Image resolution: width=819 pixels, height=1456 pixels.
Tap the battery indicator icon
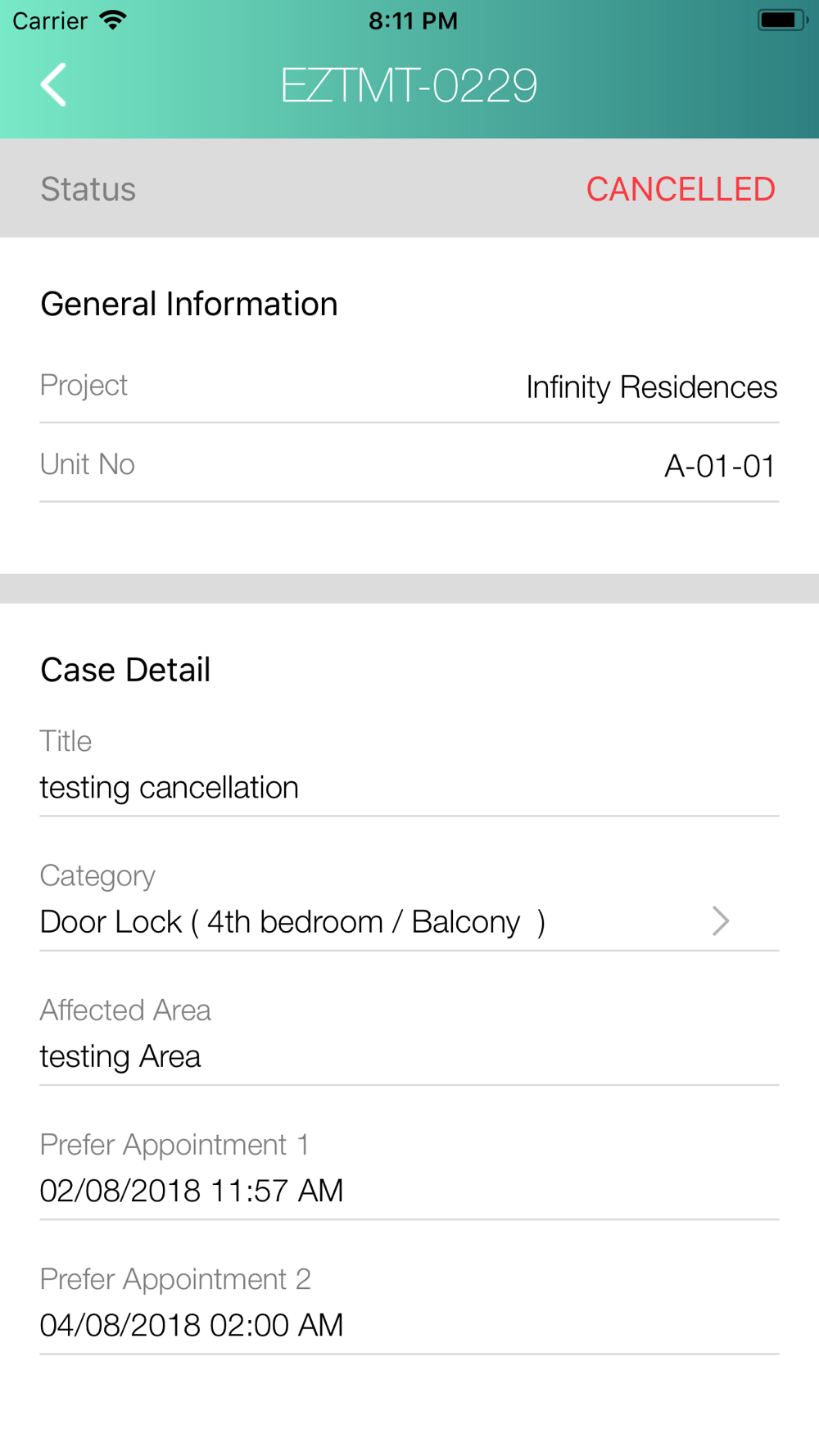click(782, 20)
